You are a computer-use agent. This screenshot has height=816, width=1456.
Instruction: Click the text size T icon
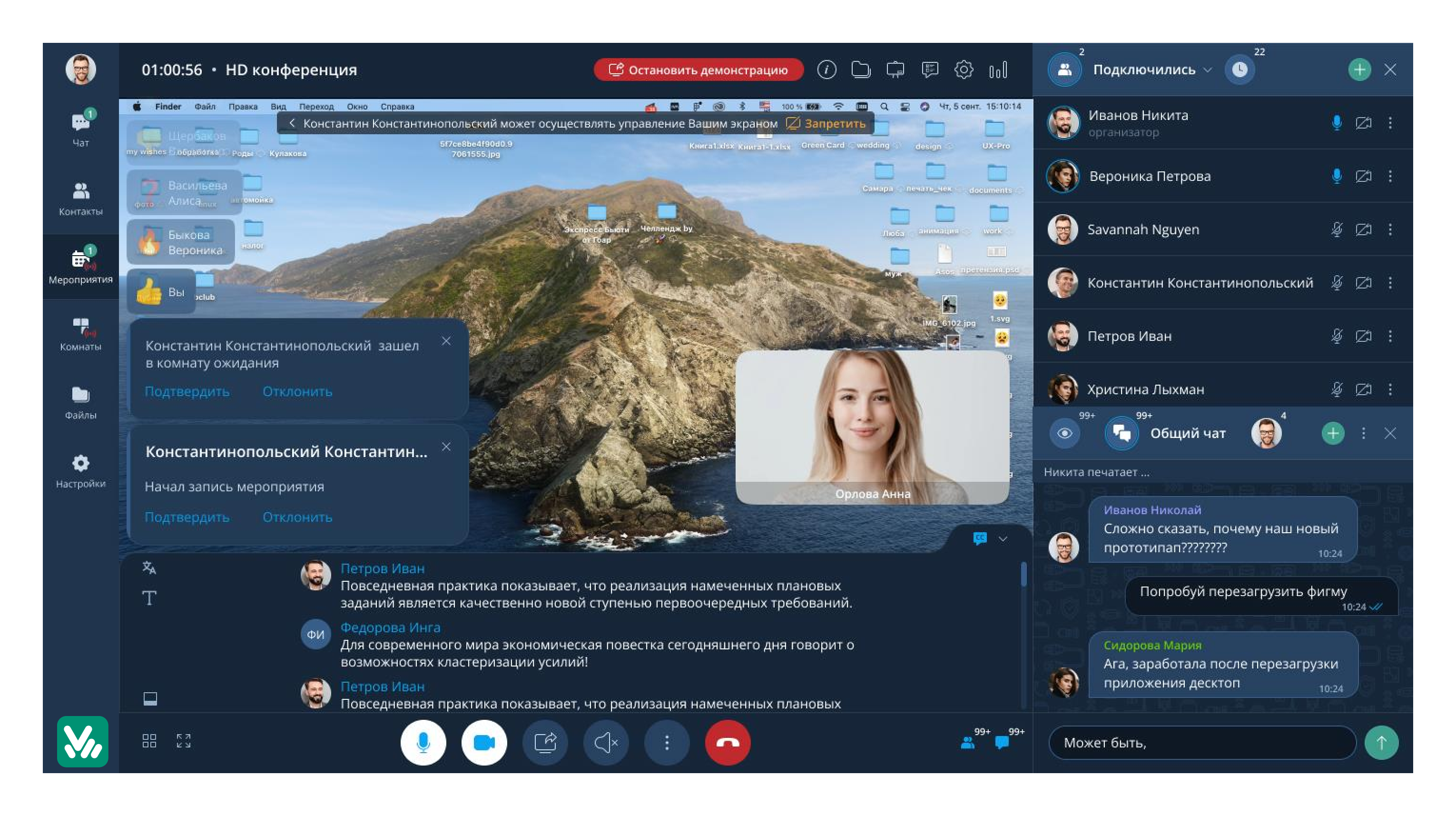tap(149, 598)
